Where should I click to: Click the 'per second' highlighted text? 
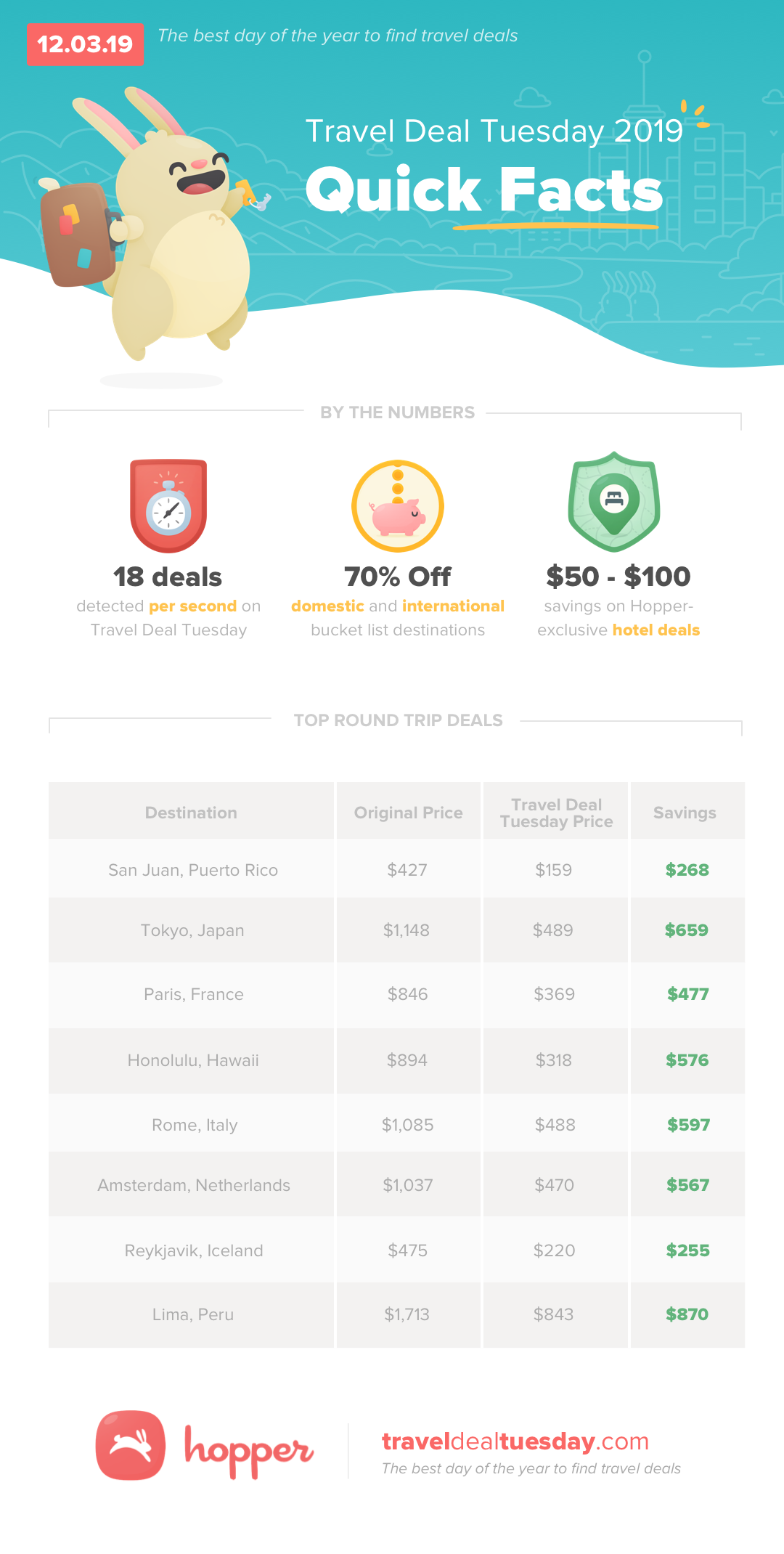pyautogui.click(x=193, y=606)
